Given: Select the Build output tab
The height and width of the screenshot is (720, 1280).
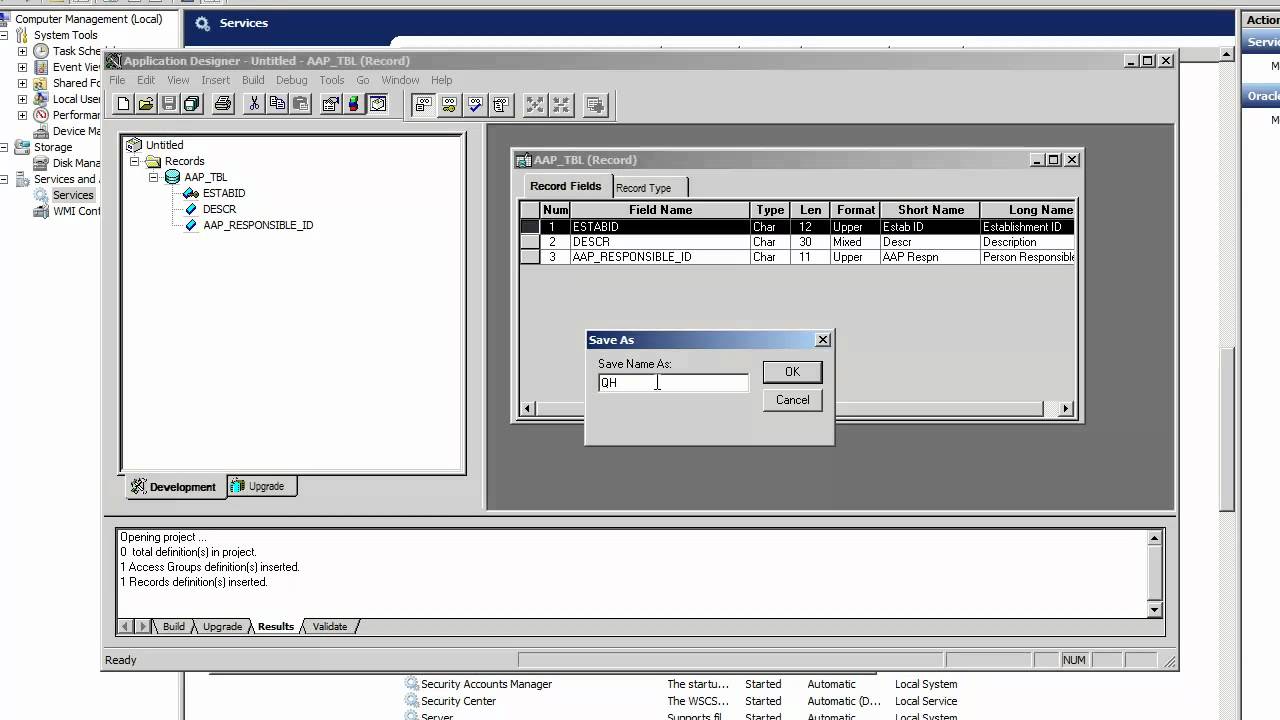Looking at the screenshot, I should (x=174, y=627).
